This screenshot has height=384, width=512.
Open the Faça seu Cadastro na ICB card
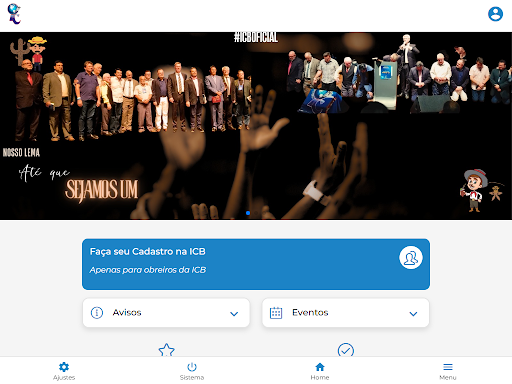256,264
